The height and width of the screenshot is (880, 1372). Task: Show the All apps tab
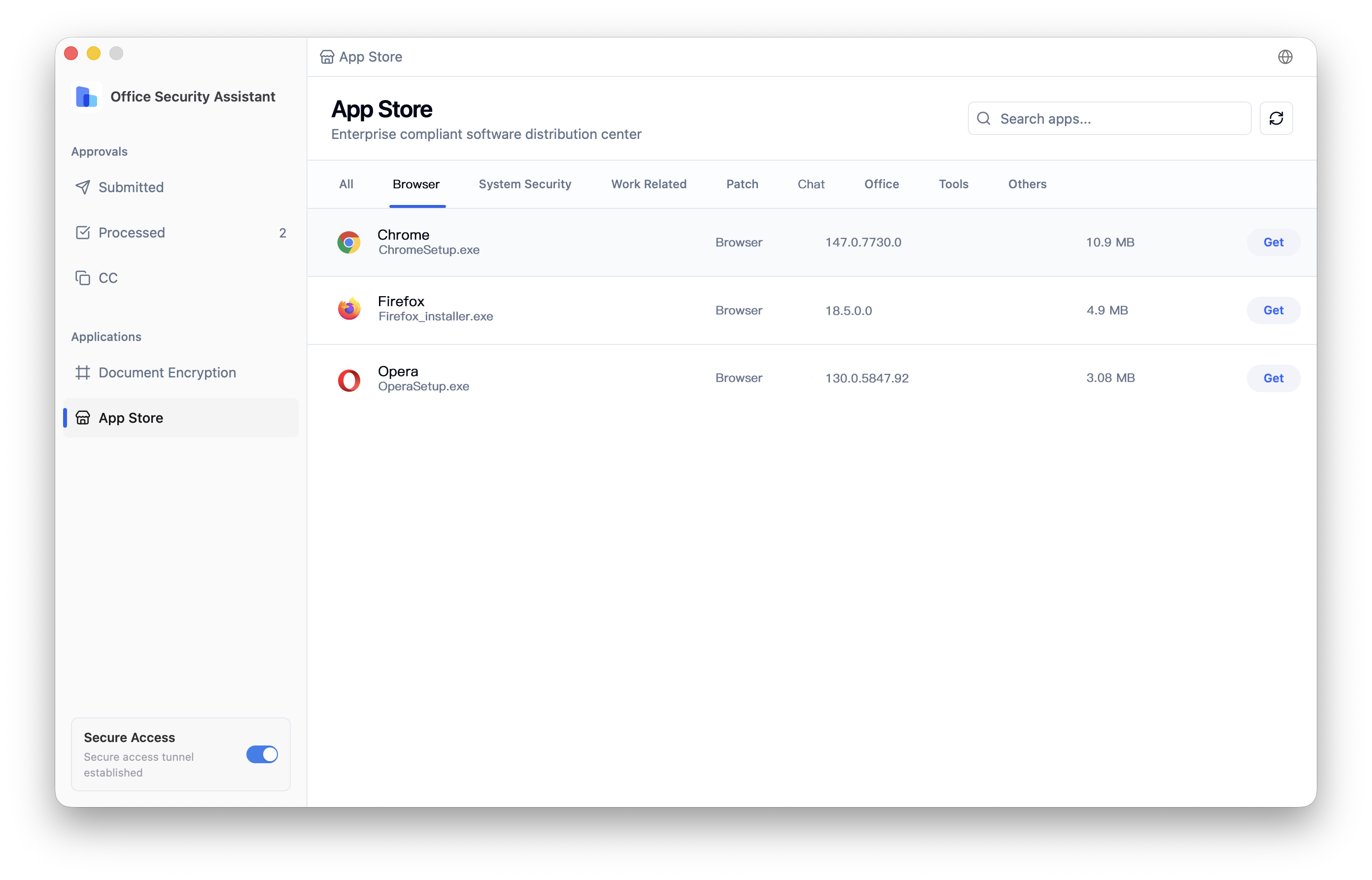tap(346, 184)
